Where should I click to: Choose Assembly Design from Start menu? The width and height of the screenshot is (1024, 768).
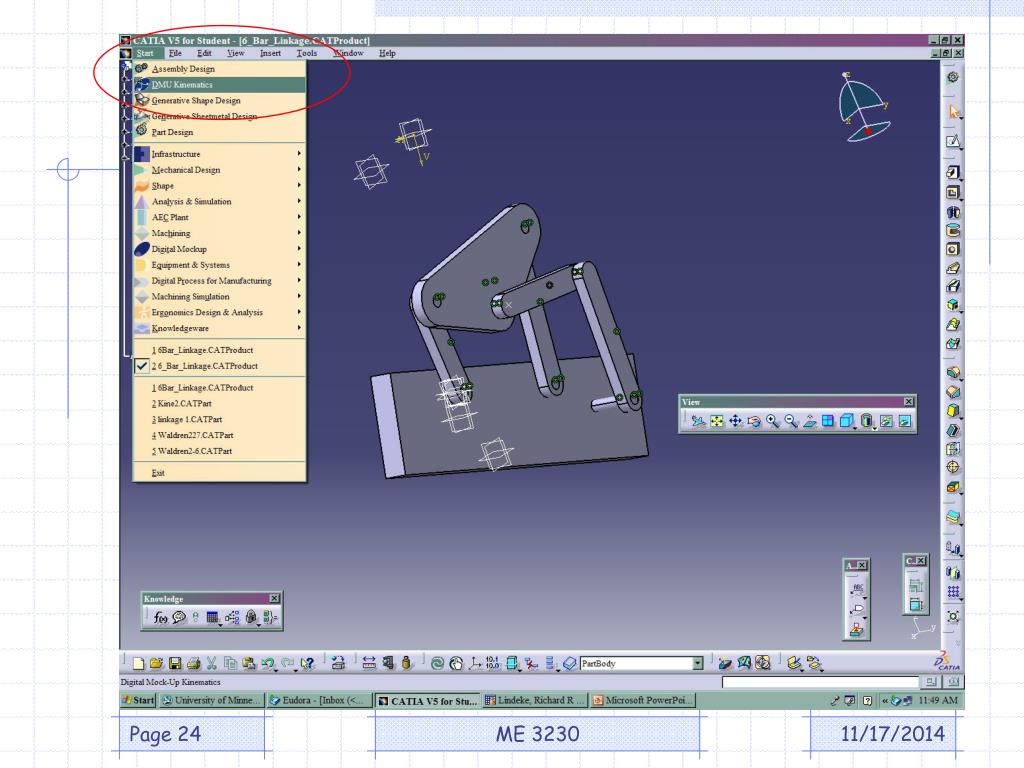[x=219, y=69]
